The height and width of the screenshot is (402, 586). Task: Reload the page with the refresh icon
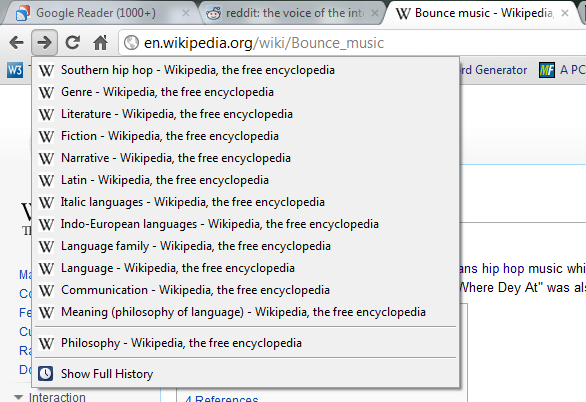pyautogui.click(x=73, y=43)
